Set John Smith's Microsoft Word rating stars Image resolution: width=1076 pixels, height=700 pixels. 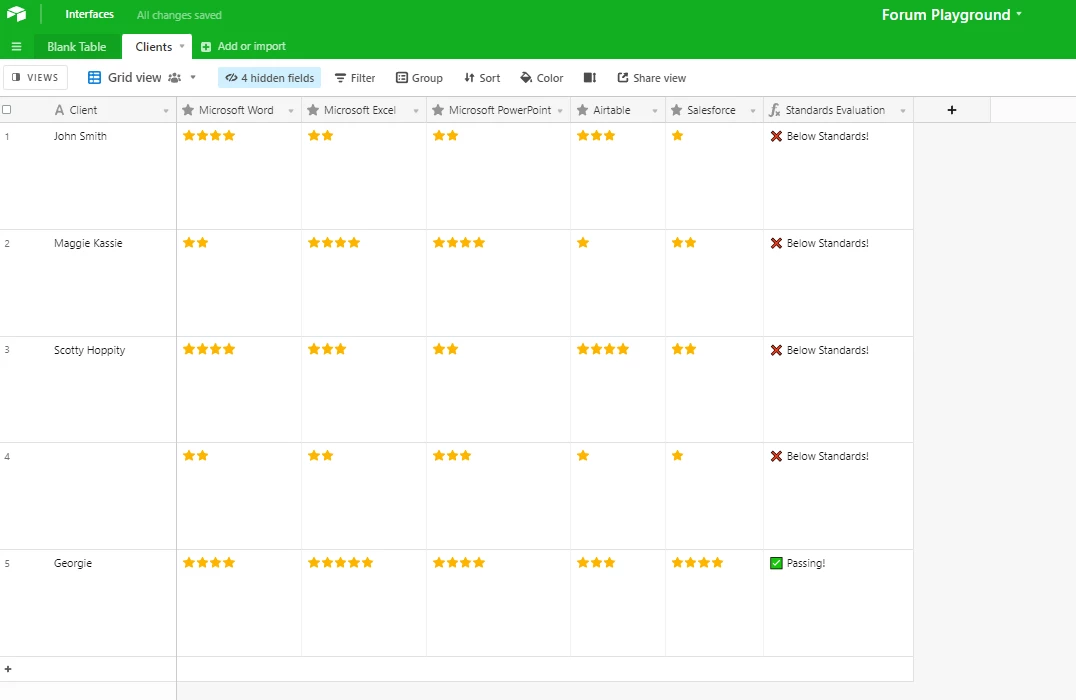point(209,136)
